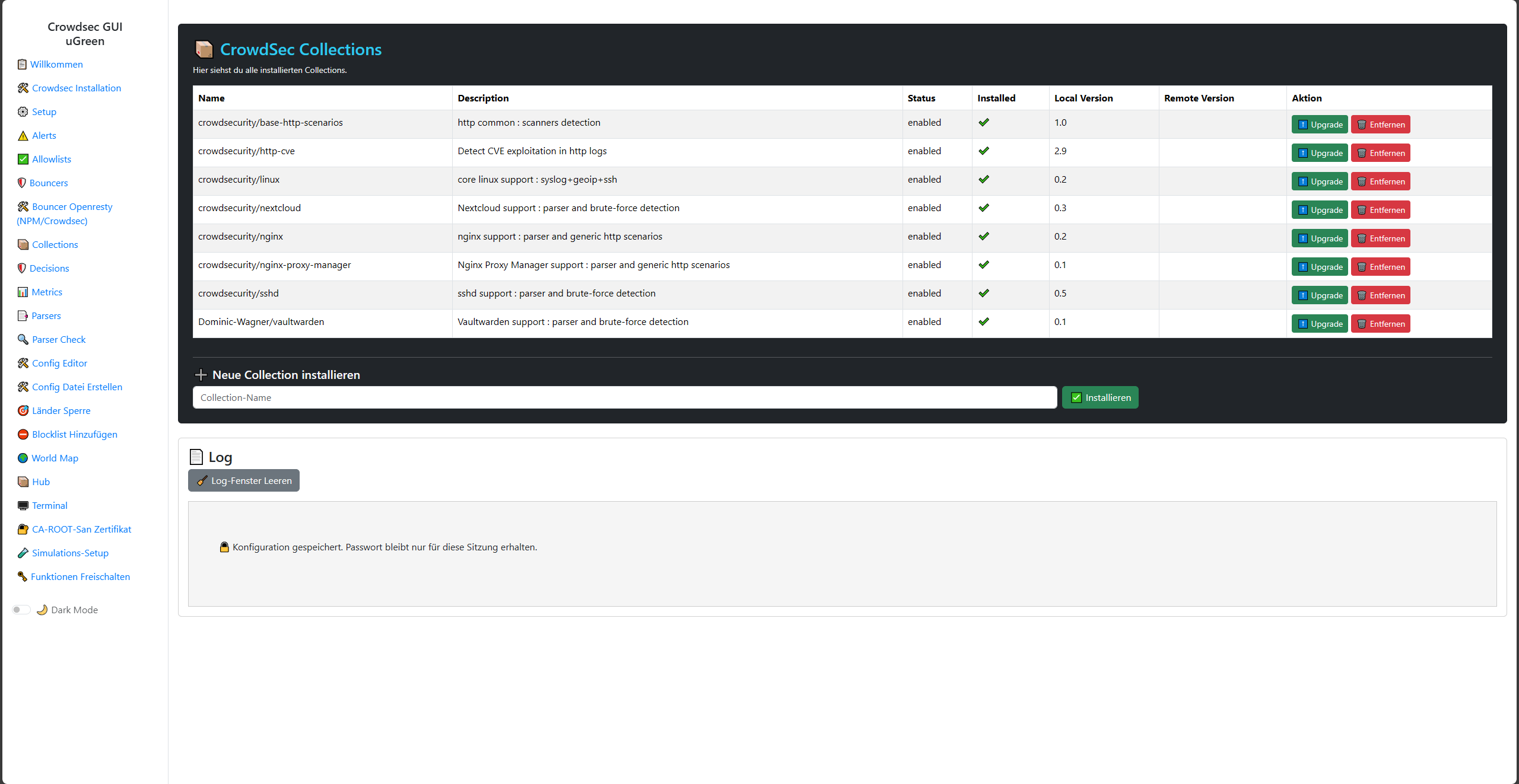
Task: Click the pencil icon for Simulations-Setup
Action: (23, 553)
